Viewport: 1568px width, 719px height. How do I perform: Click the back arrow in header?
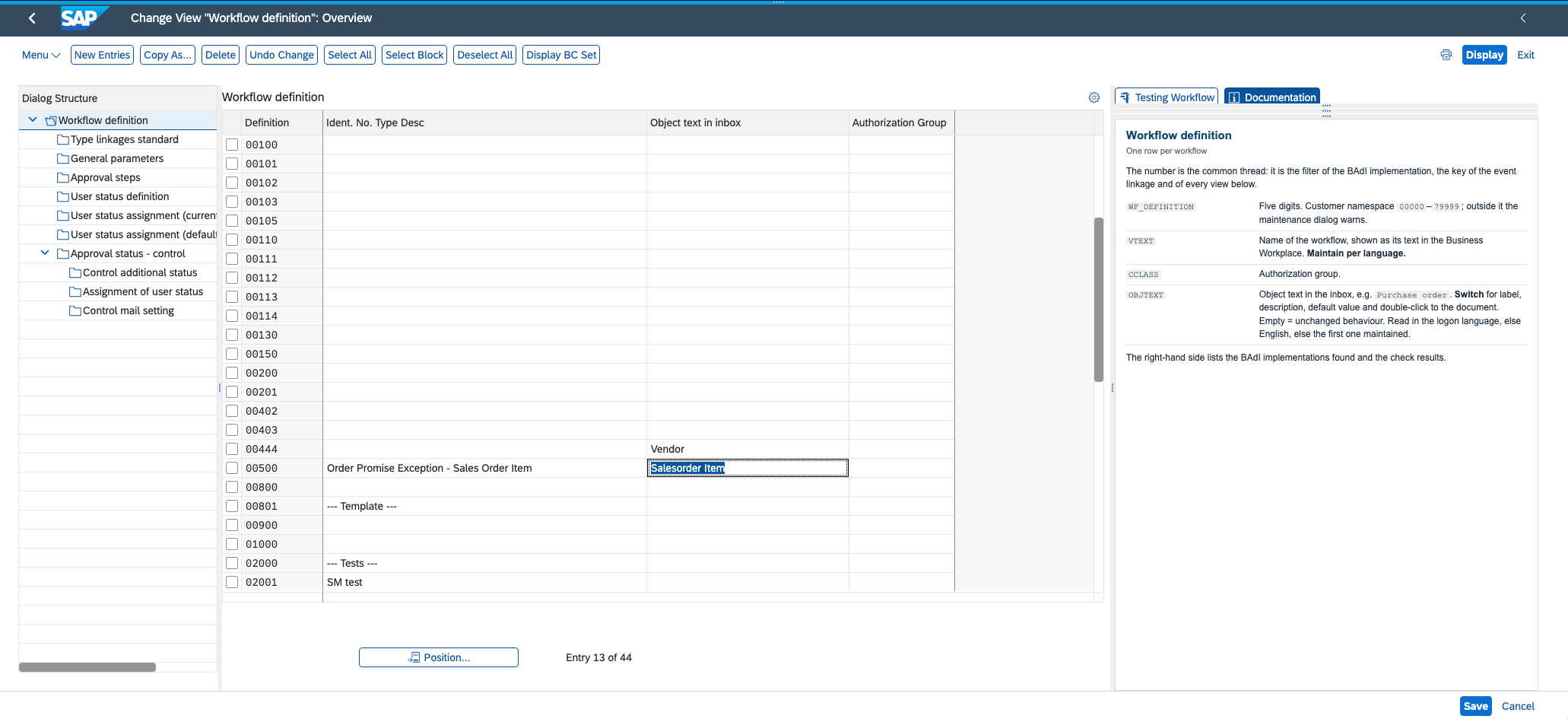[32, 18]
